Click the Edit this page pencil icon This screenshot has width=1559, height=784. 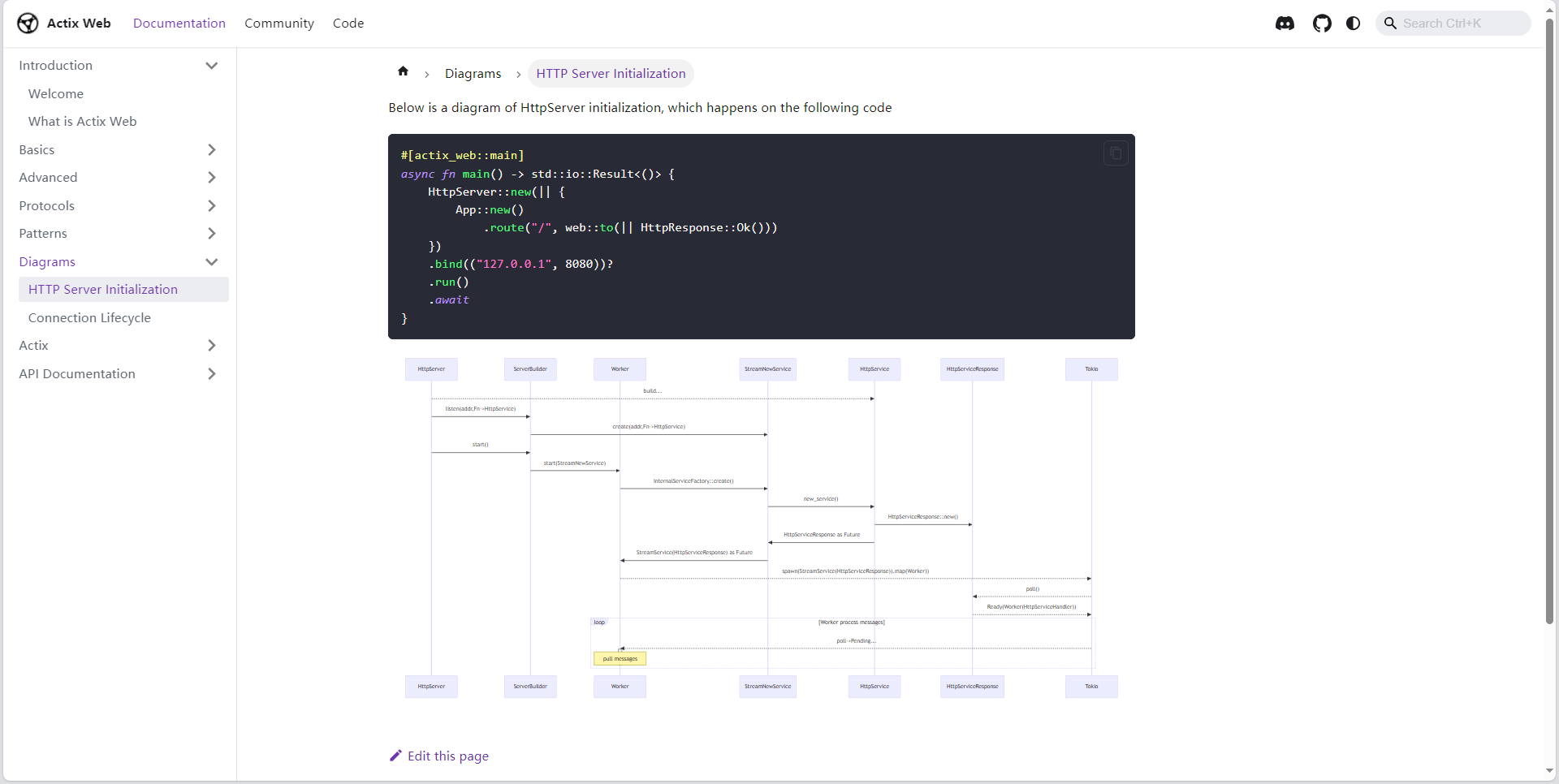[395, 756]
